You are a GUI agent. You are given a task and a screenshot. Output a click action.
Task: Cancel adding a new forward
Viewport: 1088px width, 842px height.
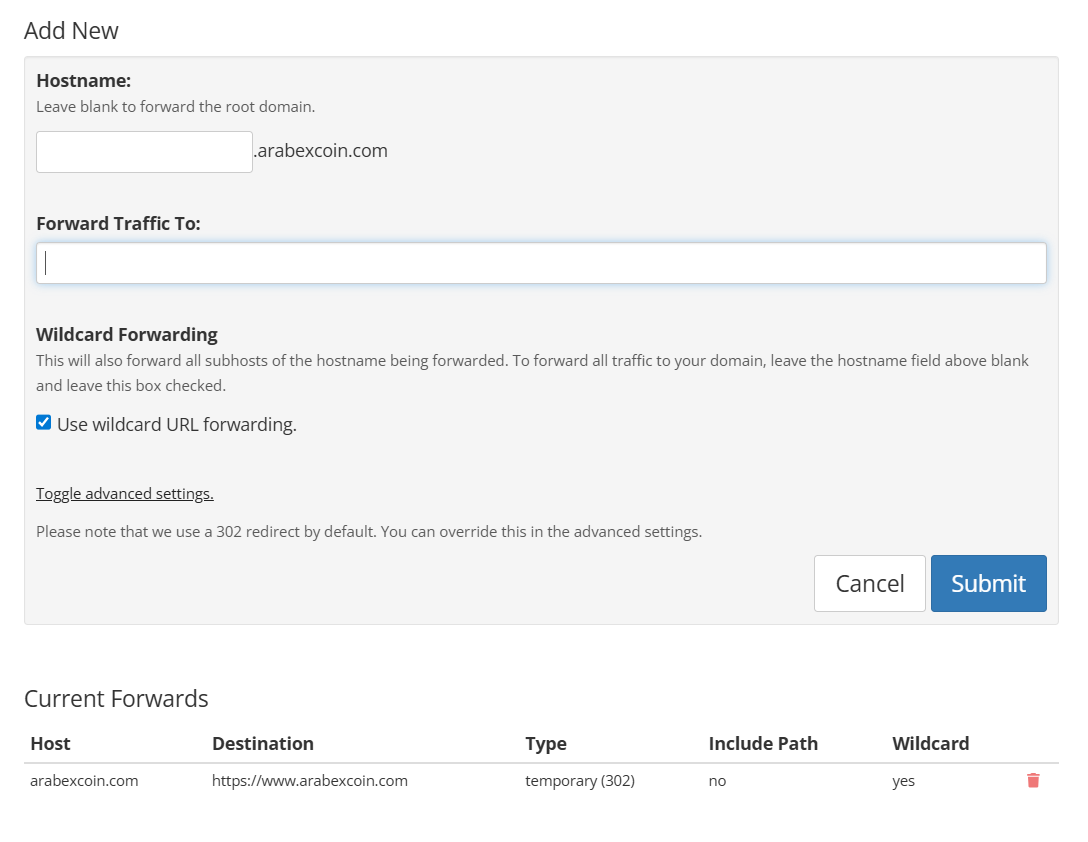[x=869, y=583]
